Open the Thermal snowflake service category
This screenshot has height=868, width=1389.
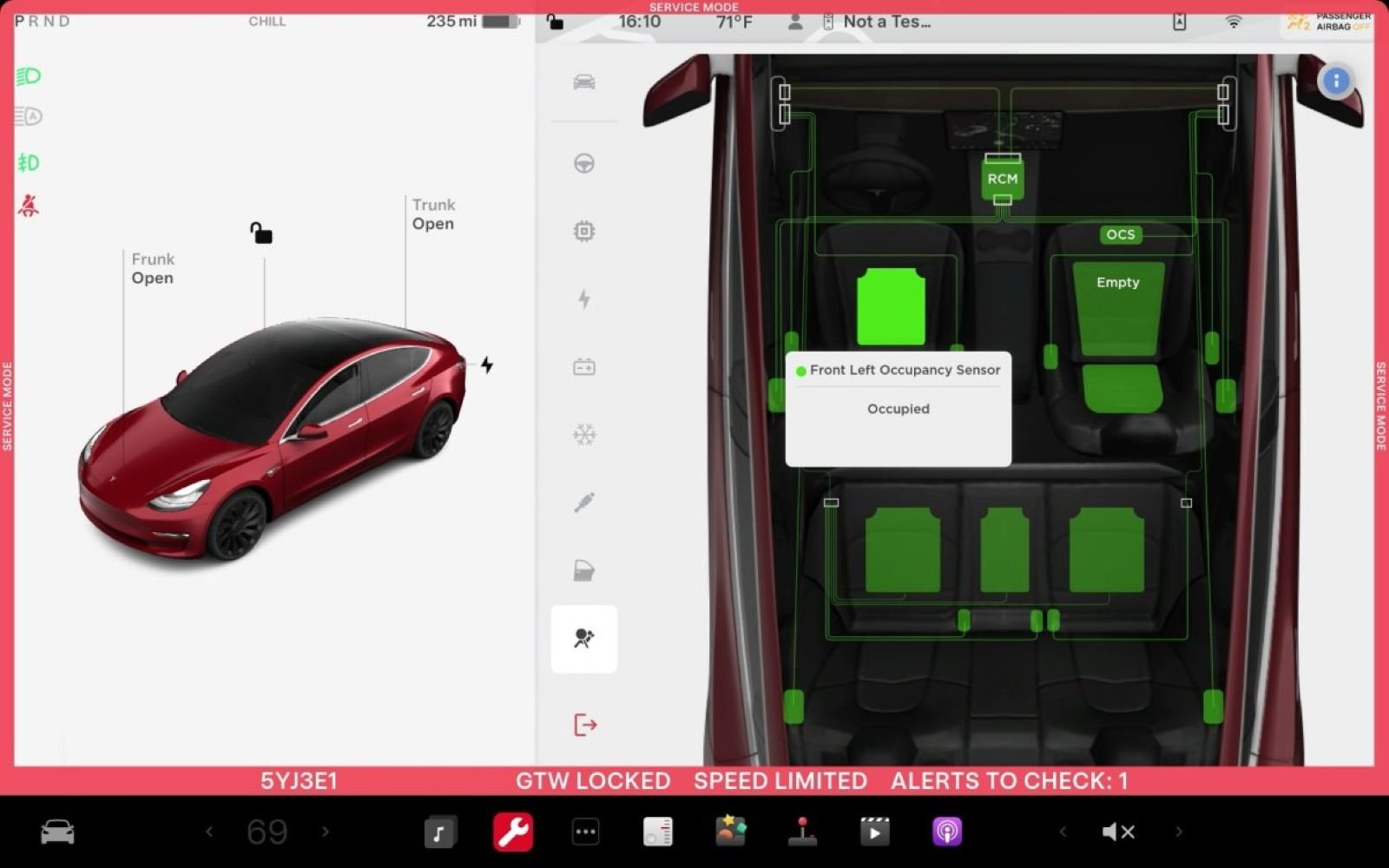point(584,435)
